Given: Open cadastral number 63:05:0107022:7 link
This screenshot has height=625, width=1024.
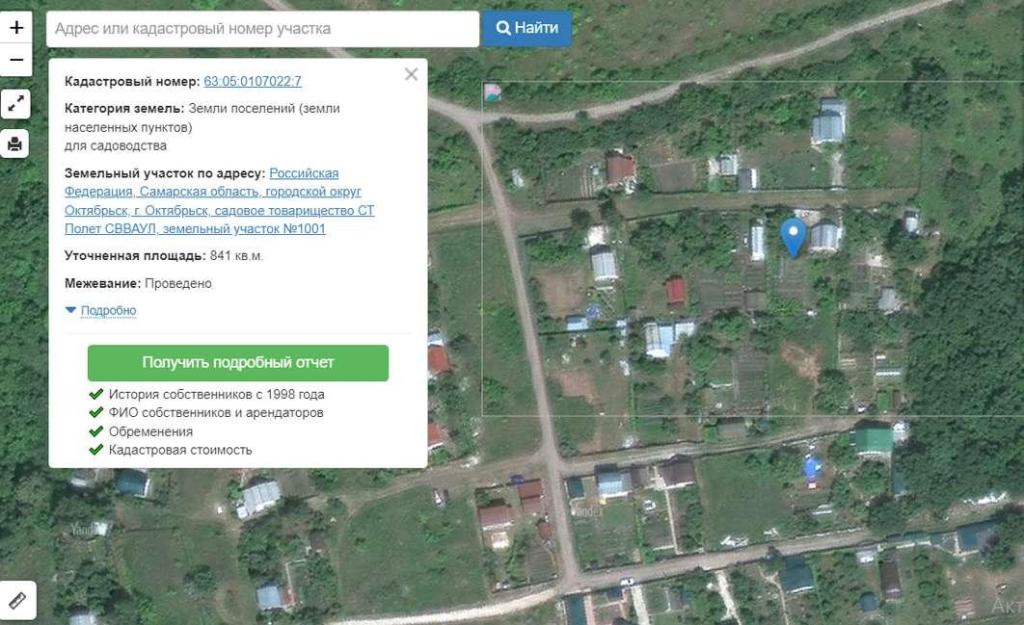Looking at the screenshot, I should pyautogui.click(x=253, y=82).
